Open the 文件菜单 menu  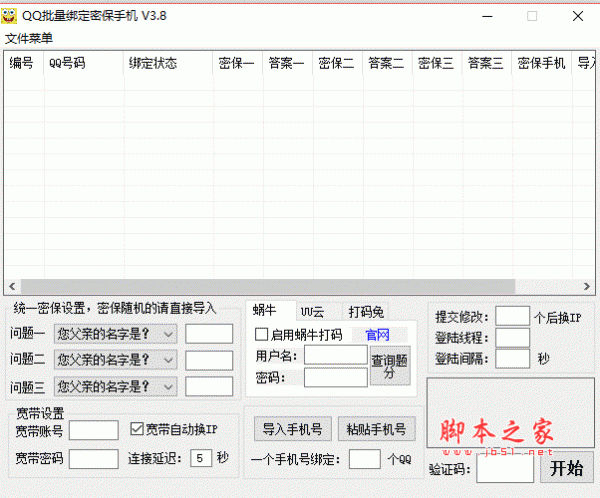tap(29, 38)
